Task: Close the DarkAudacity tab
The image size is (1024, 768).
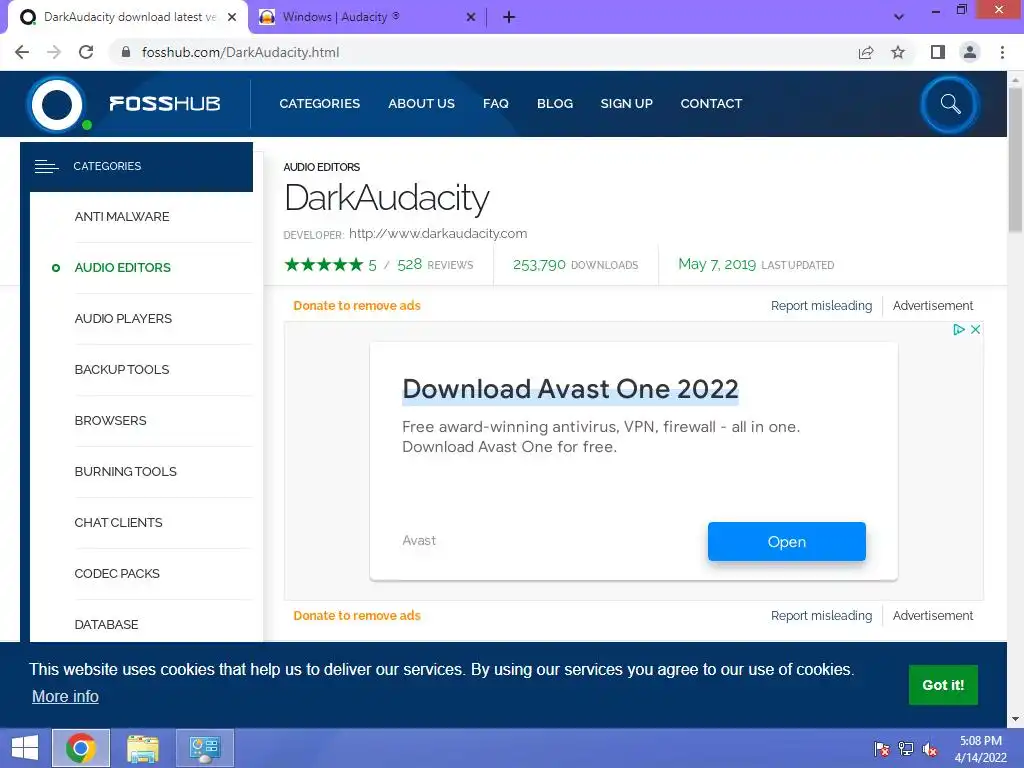Action: (232, 17)
